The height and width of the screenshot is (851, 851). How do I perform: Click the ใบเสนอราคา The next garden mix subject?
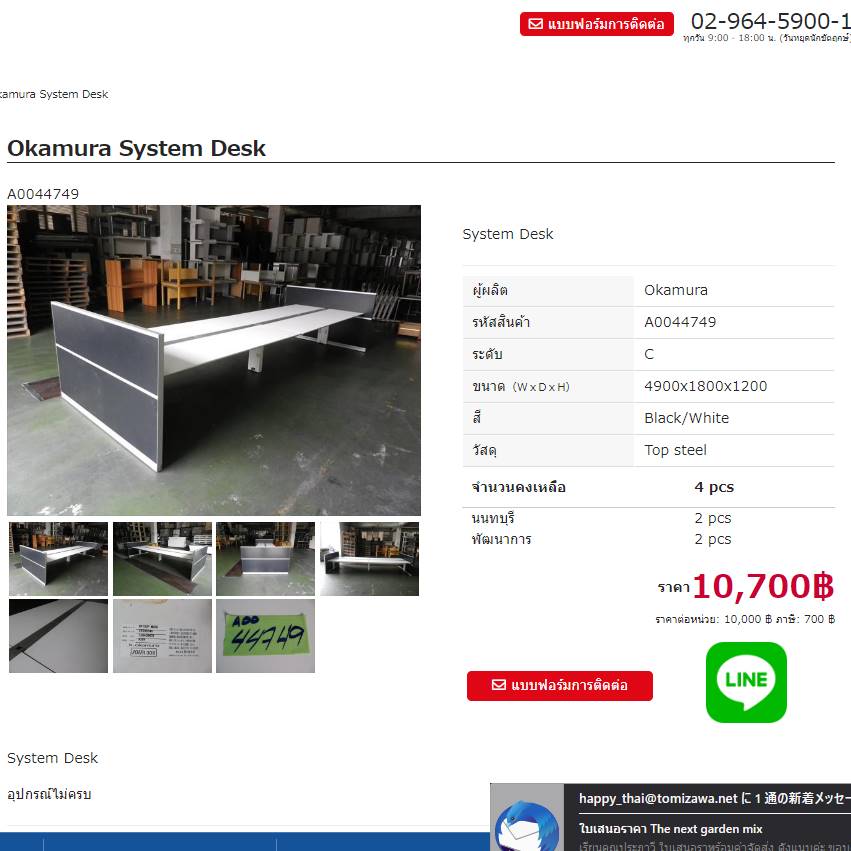tap(670, 829)
